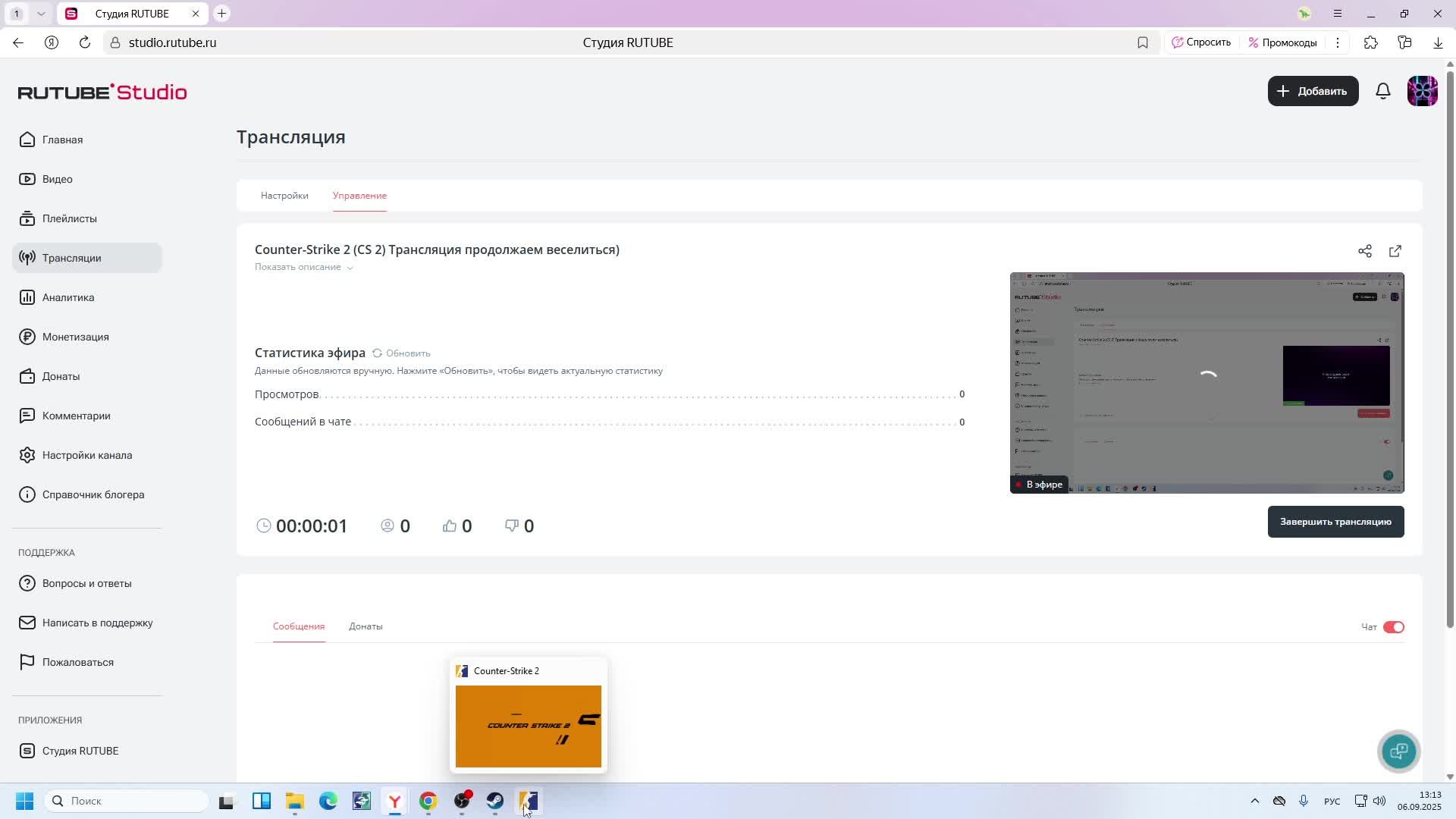The width and height of the screenshot is (1456, 819).
Task: Open the browser extensions icon
Action: (x=1370, y=42)
